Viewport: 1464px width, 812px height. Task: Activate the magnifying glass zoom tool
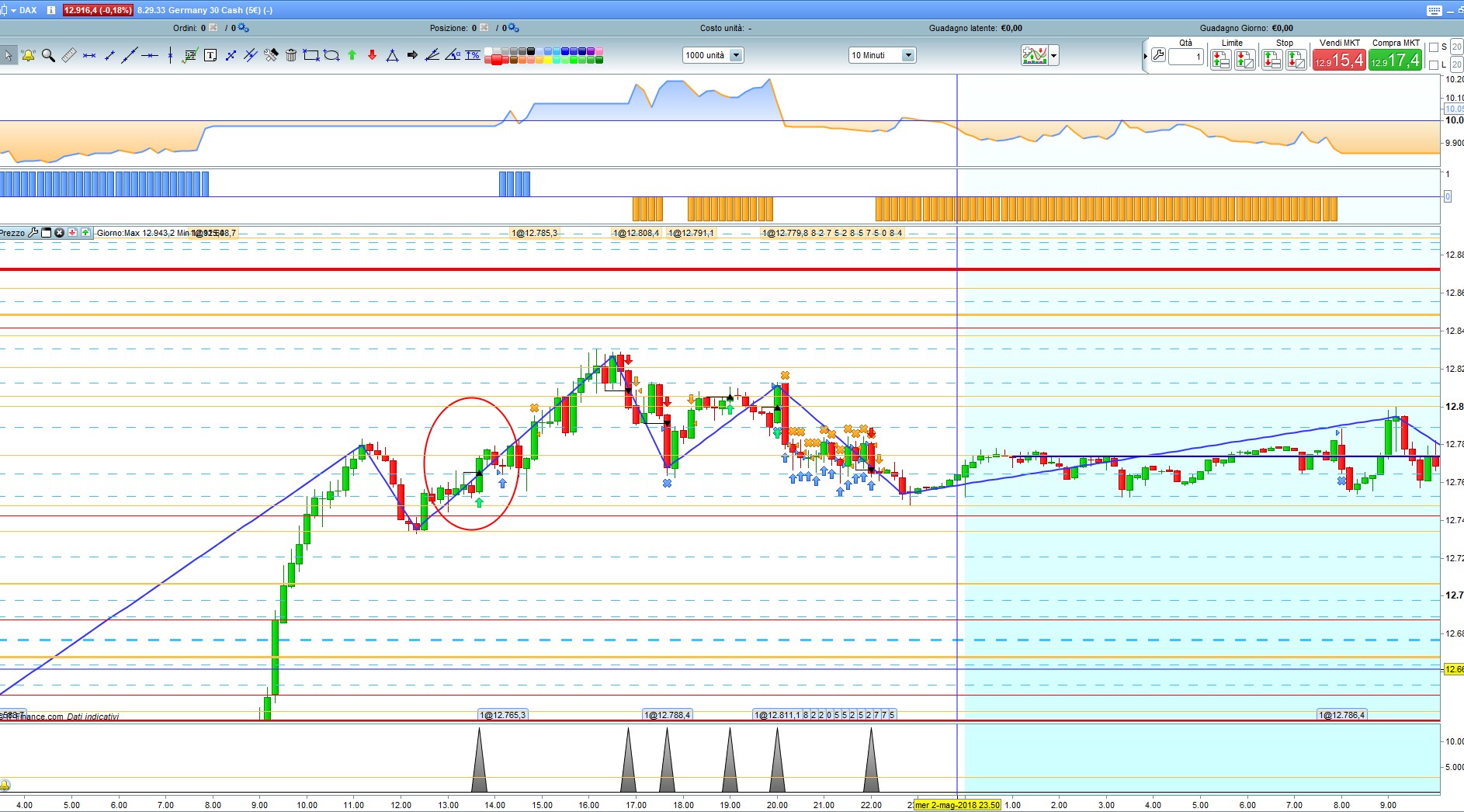[x=48, y=55]
